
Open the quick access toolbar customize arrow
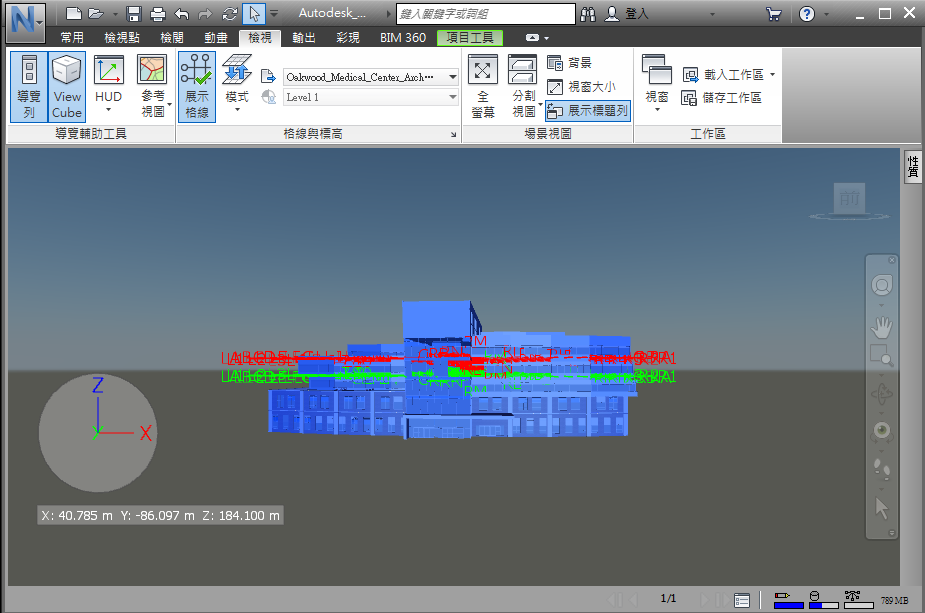(274, 14)
